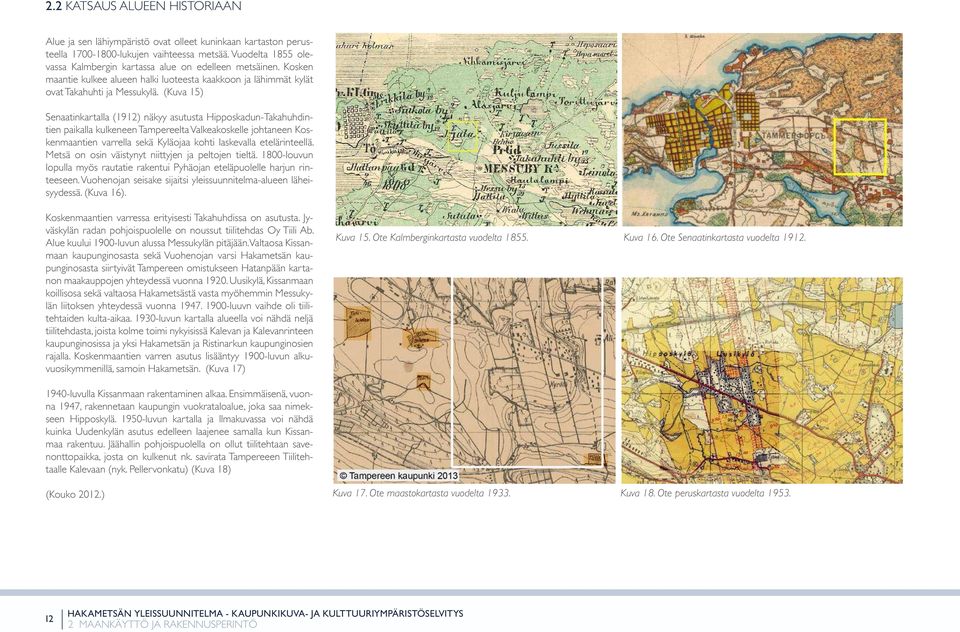Click the 1933 terrain map image

coord(474,380)
